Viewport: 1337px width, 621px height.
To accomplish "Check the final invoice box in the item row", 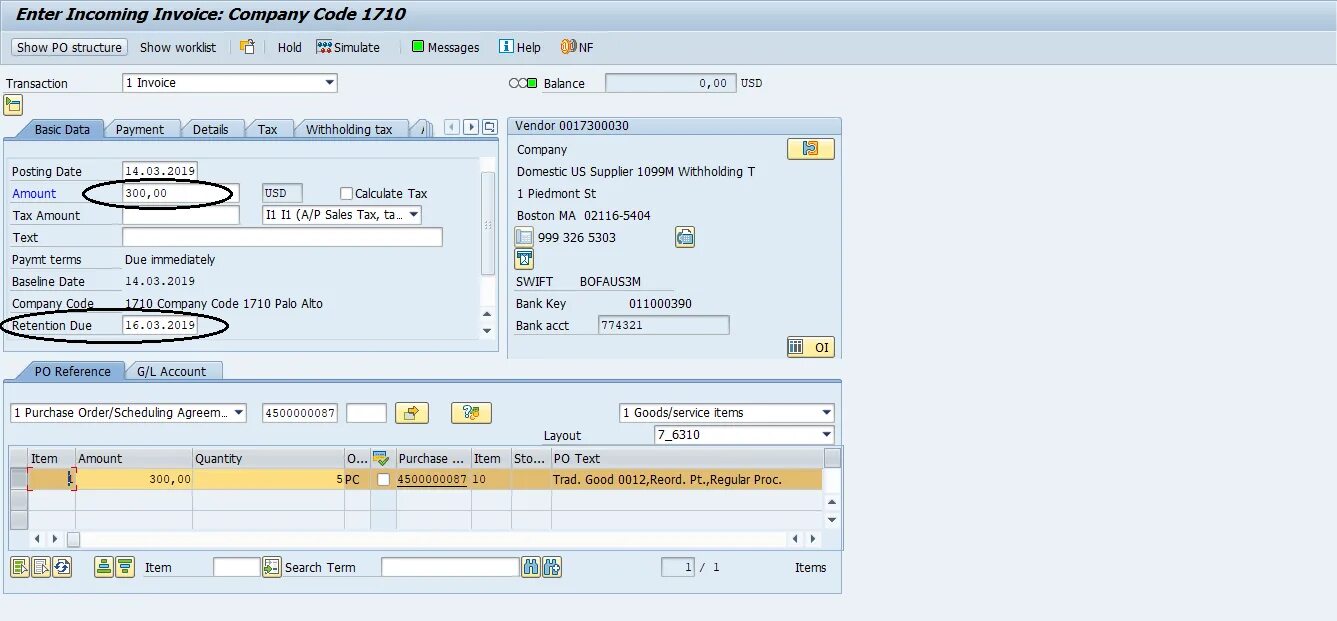I will (385, 479).
